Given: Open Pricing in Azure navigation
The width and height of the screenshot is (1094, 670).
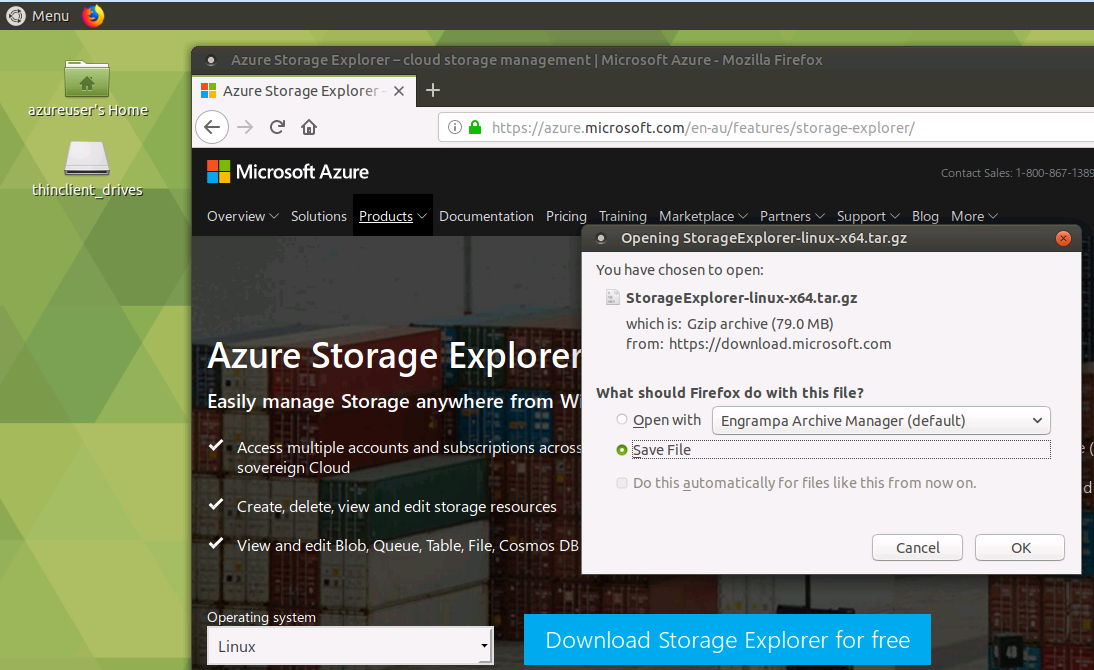Looking at the screenshot, I should click(566, 216).
